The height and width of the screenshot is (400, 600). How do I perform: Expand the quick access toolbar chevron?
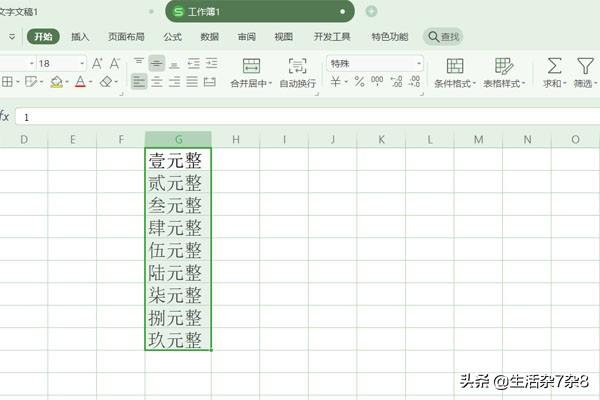(x=12, y=37)
